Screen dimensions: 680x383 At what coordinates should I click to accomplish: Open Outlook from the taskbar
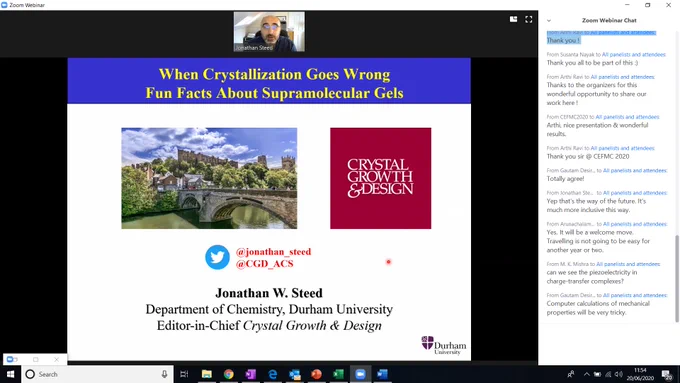click(x=294, y=374)
